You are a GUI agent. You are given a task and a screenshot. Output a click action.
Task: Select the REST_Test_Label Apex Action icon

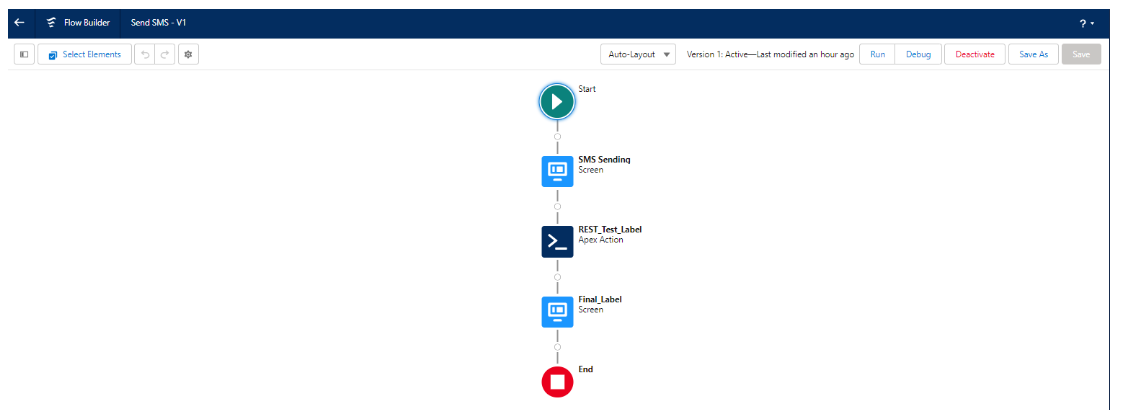coord(557,242)
